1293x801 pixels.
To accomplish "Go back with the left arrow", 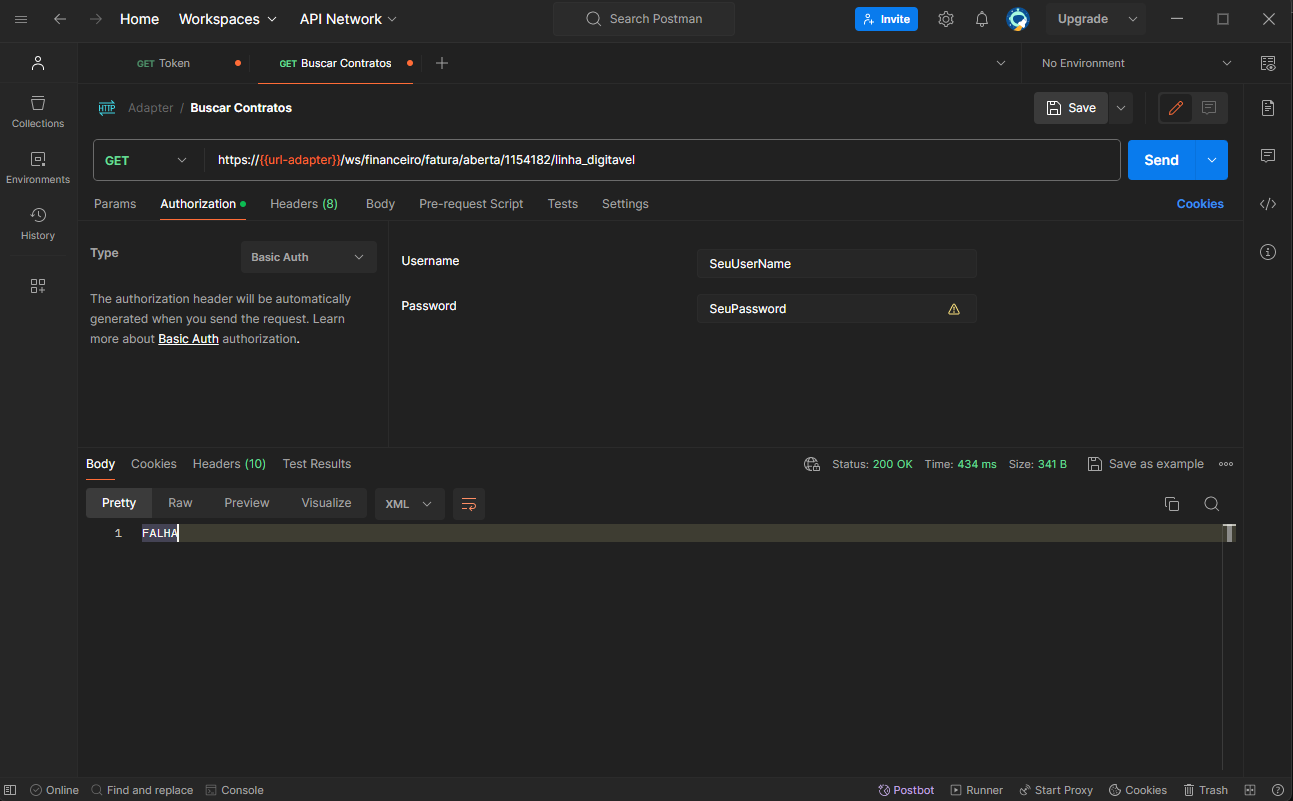I will pos(60,19).
